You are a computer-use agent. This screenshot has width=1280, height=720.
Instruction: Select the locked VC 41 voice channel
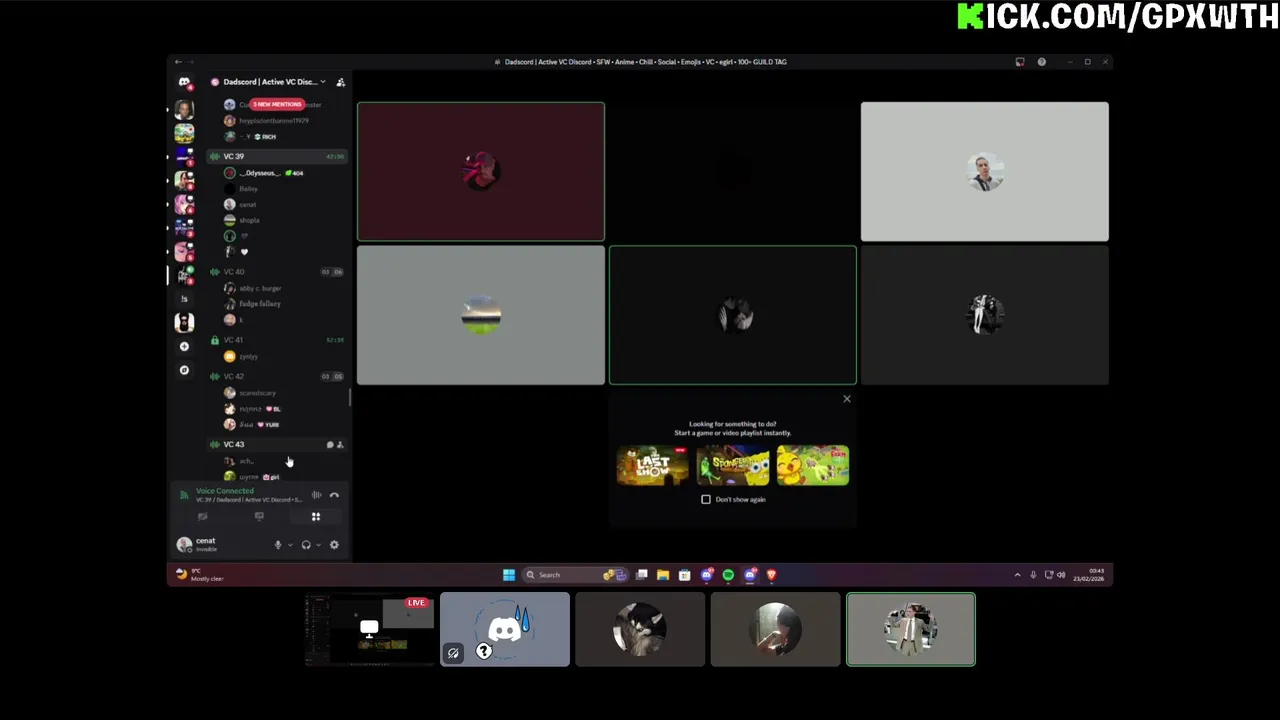[277, 340]
